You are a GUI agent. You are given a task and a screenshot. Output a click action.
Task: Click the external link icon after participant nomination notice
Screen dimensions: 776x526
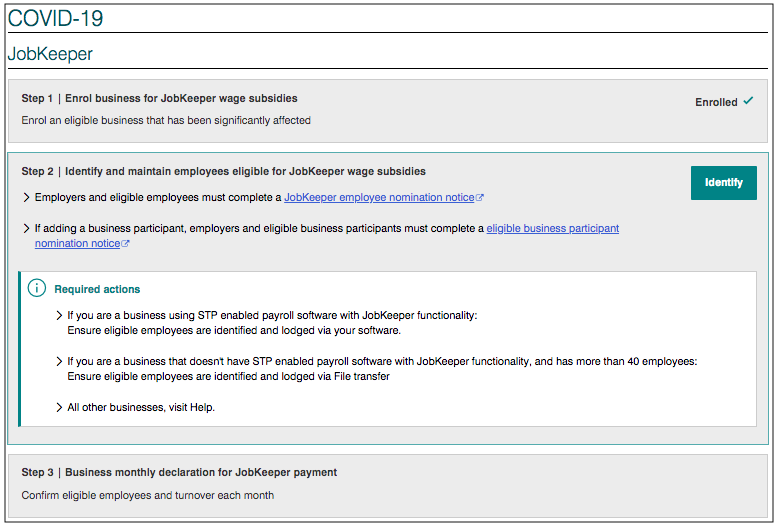tap(125, 243)
